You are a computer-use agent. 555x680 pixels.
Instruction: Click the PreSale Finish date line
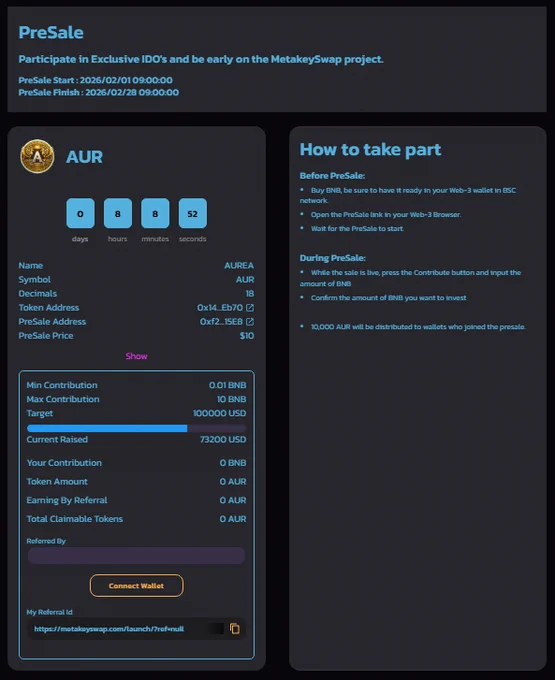pos(98,92)
